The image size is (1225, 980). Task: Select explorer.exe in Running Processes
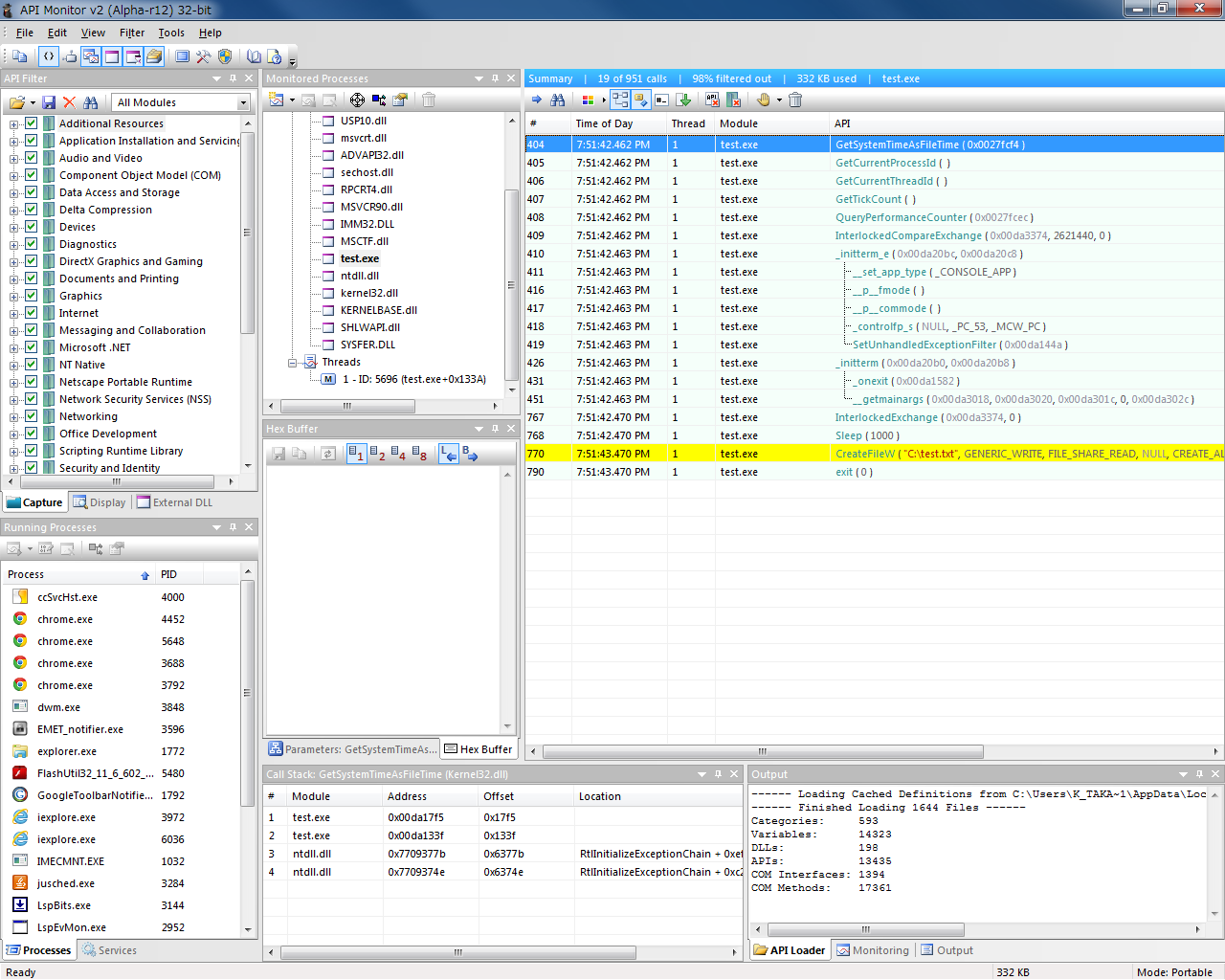point(67,751)
